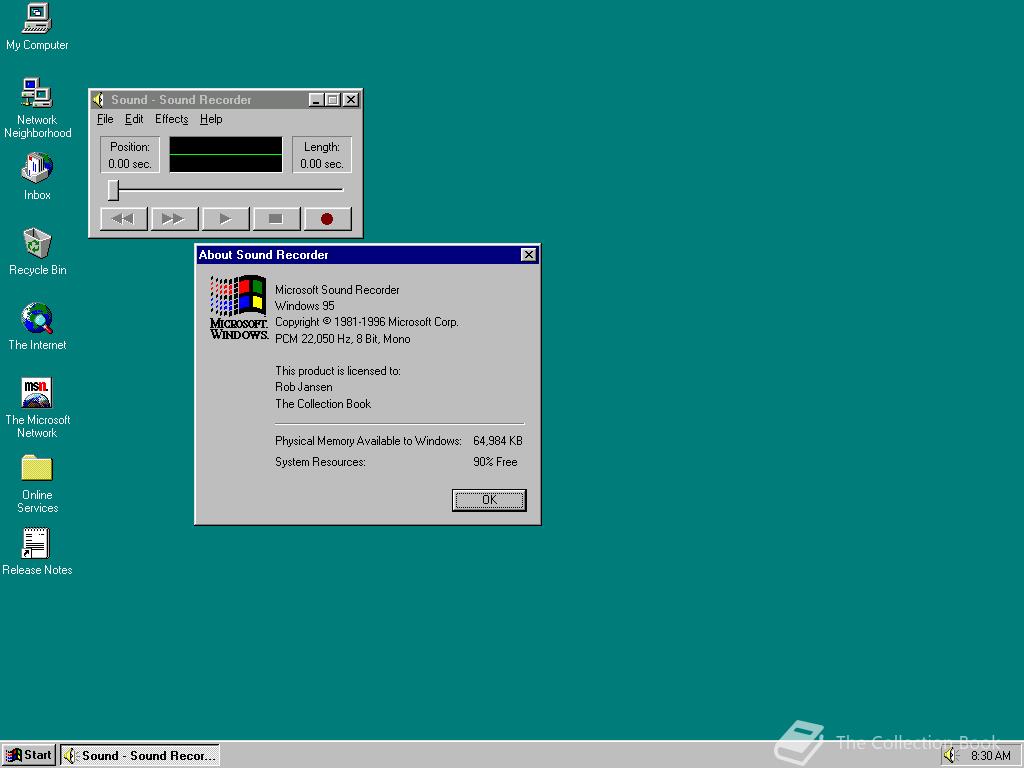Click the 'PCM 22,050 Hz, 8 Bit, Mono' text
The image size is (1024, 768).
click(x=343, y=339)
